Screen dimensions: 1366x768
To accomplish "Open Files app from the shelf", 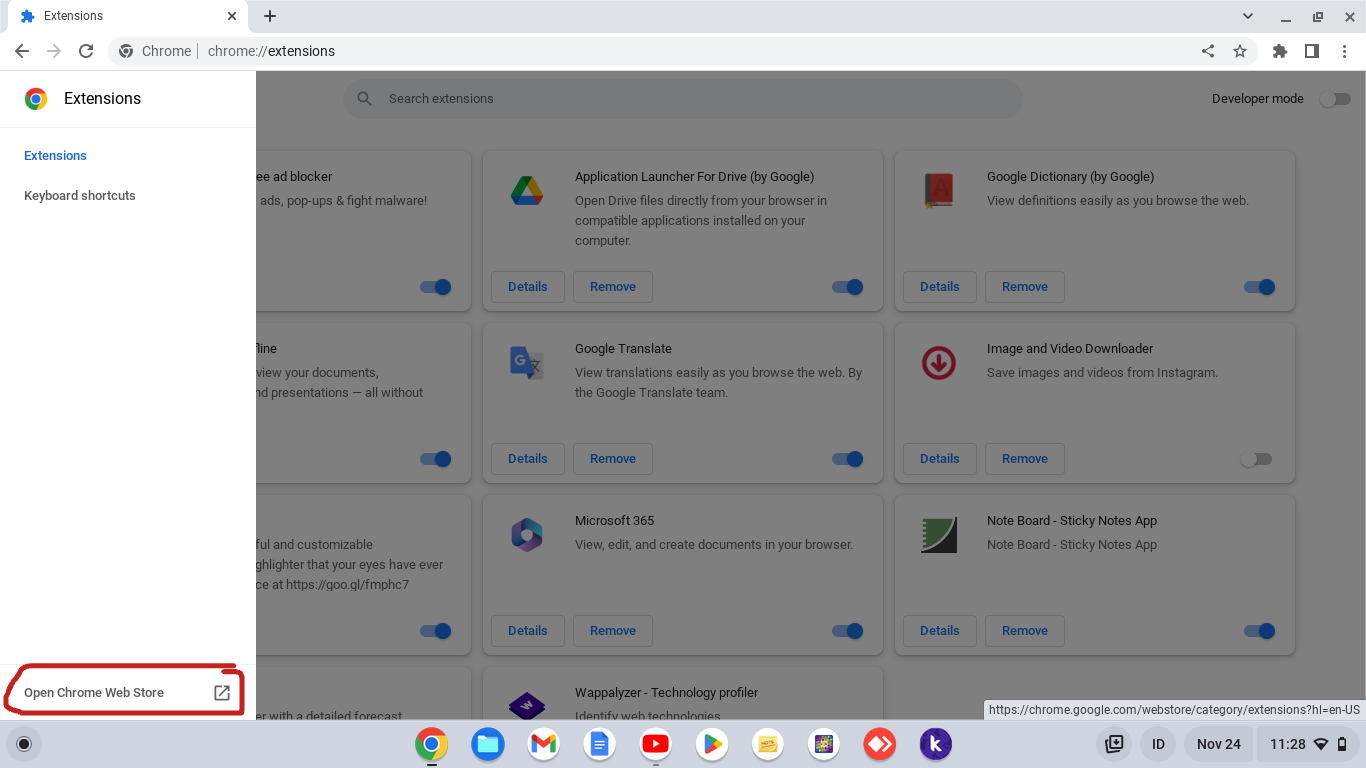I will click(488, 744).
